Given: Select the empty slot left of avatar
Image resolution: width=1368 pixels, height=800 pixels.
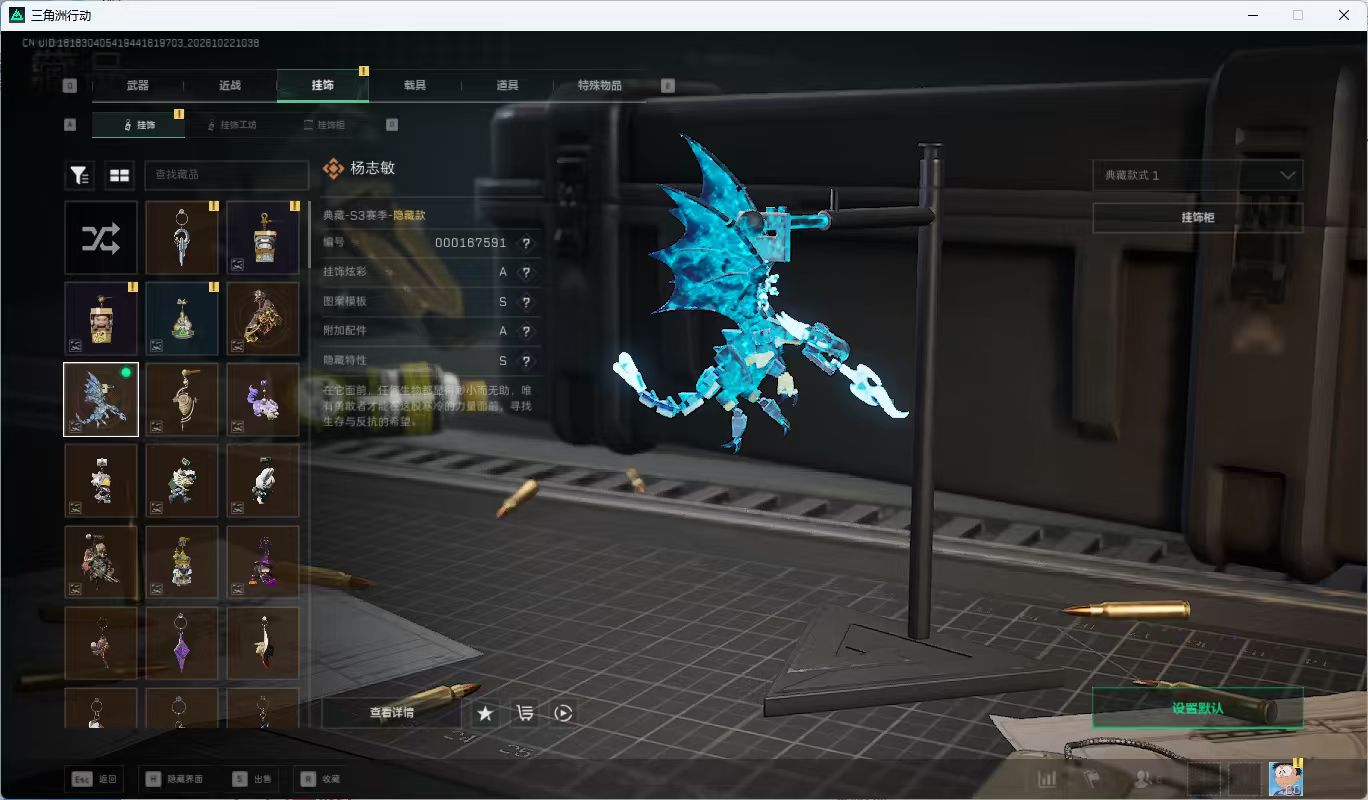Looking at the screenshot, I should [x=1245, y=779].
